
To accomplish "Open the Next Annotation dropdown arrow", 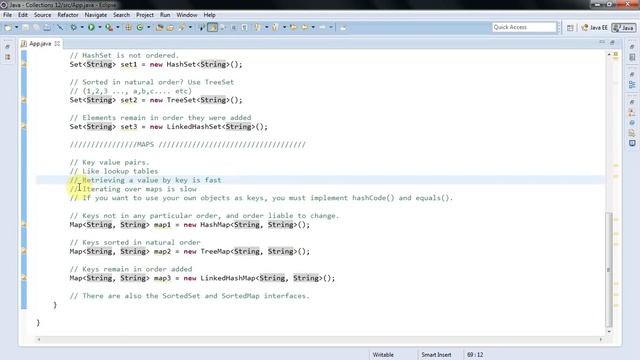I will (266, 27).
